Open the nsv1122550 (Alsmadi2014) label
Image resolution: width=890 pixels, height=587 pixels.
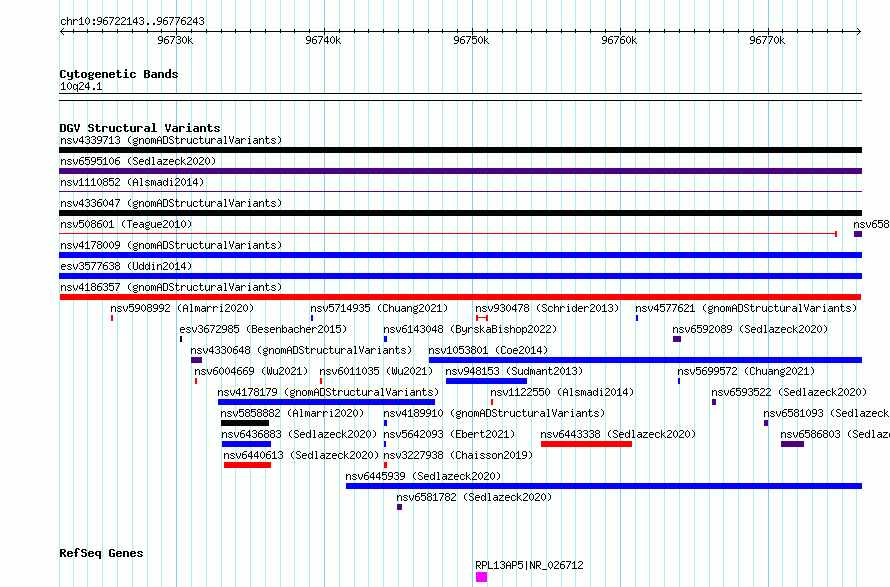click(562, 392)
